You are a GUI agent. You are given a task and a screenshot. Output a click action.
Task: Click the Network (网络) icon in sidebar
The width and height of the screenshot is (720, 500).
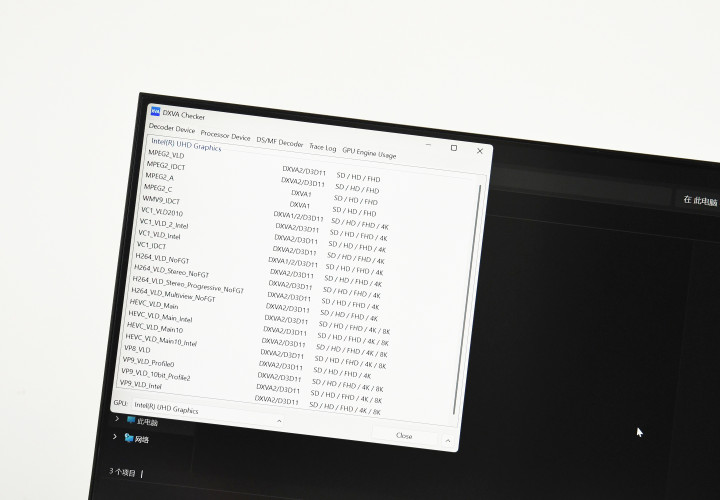129,438
